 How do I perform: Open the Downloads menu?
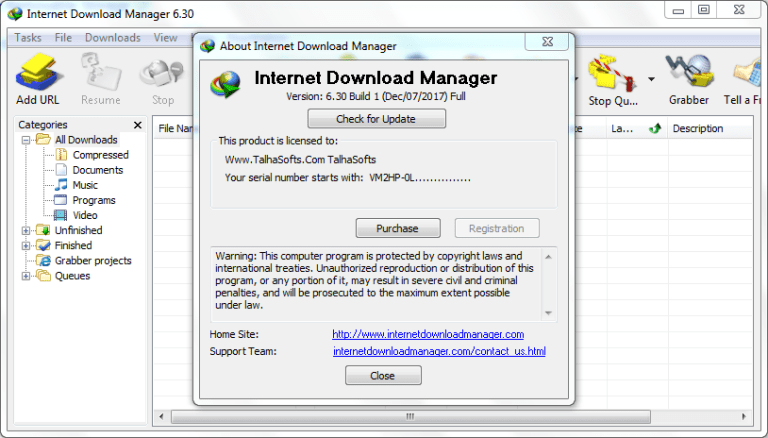pyautogui.click(x=113, y=38)
